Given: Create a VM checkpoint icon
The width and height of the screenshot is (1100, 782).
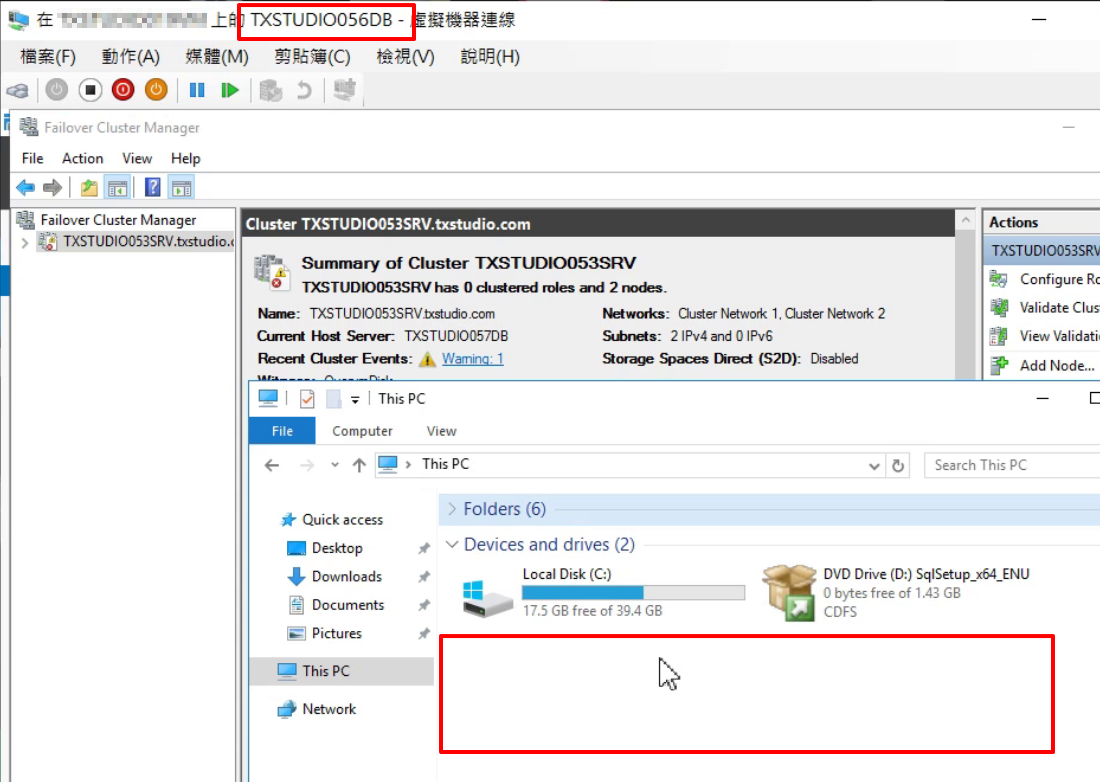Looking at the screenshot, I should [270, 90].
